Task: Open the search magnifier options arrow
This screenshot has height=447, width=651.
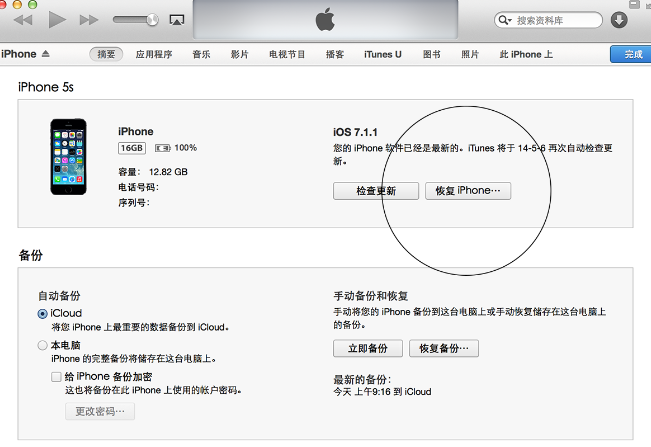Action: 505,20
